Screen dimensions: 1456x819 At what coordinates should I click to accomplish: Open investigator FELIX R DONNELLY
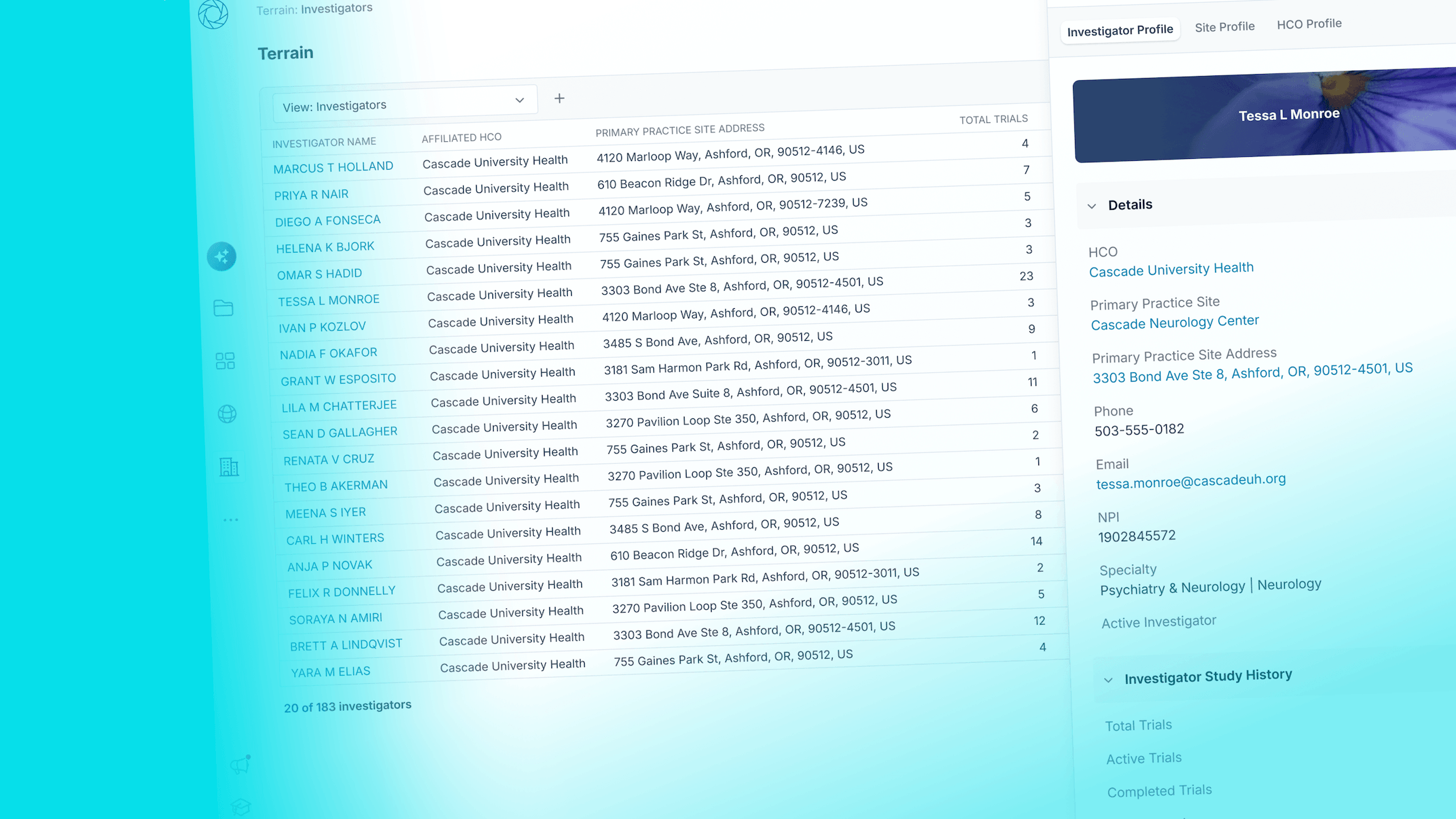341,592
